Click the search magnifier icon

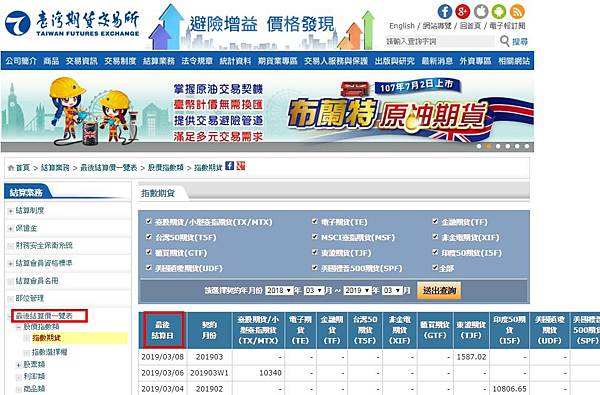click(505, 41)
